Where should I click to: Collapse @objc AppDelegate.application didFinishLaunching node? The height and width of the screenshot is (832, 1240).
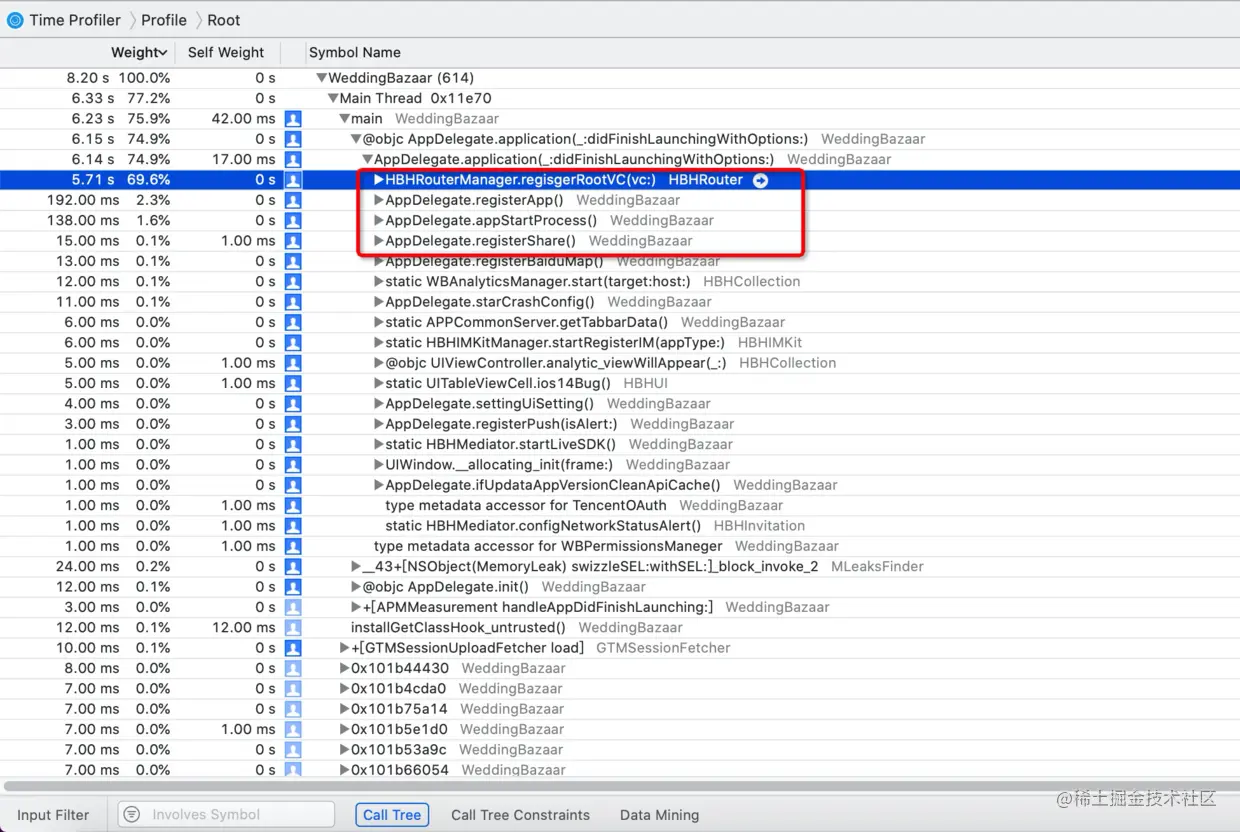click(x=356, y=139)
